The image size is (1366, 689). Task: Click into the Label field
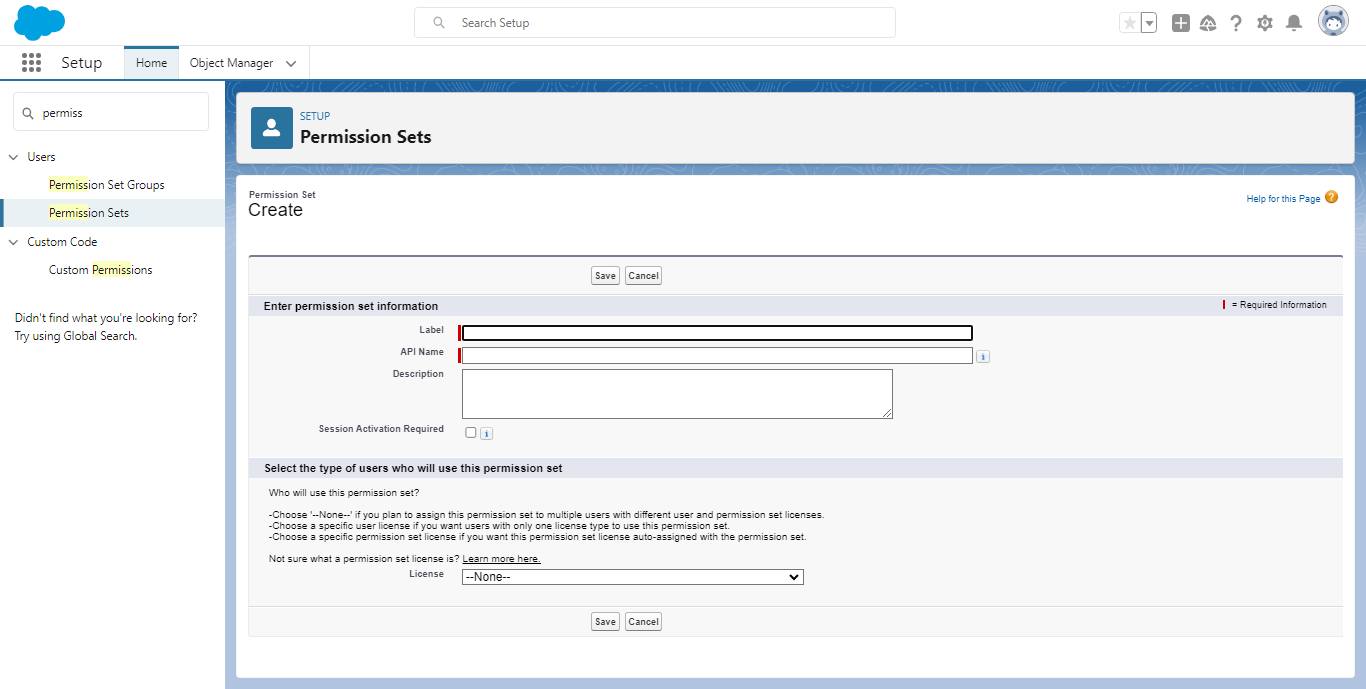click(717, 333)
